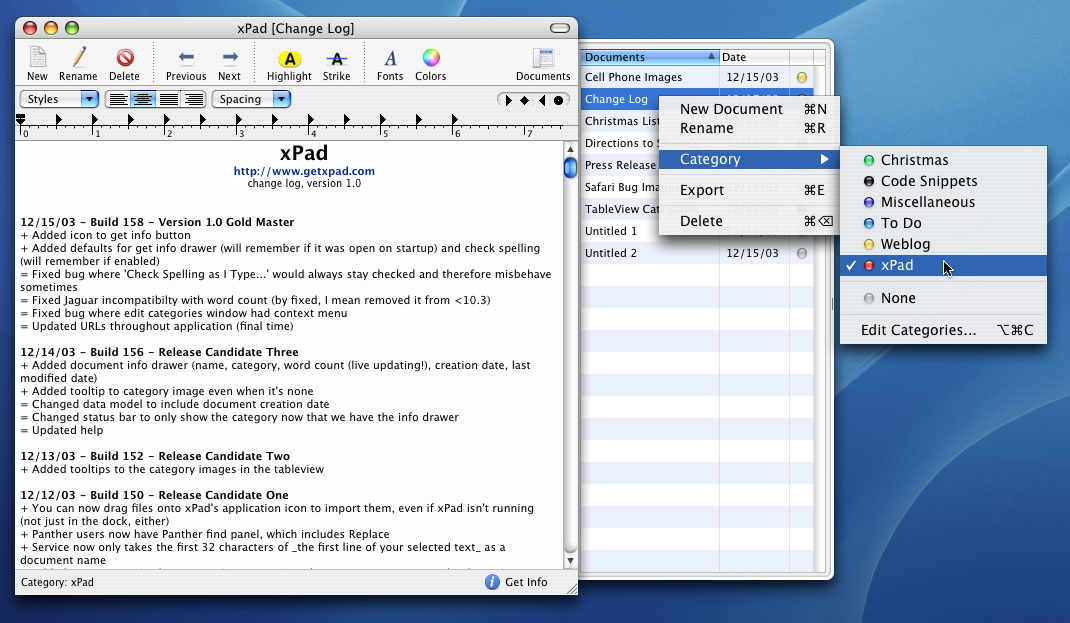Screen dimensions: 1070x623
Task: Open the getxpad.com link
Action: pyautogui.click(x=304, y=171)
